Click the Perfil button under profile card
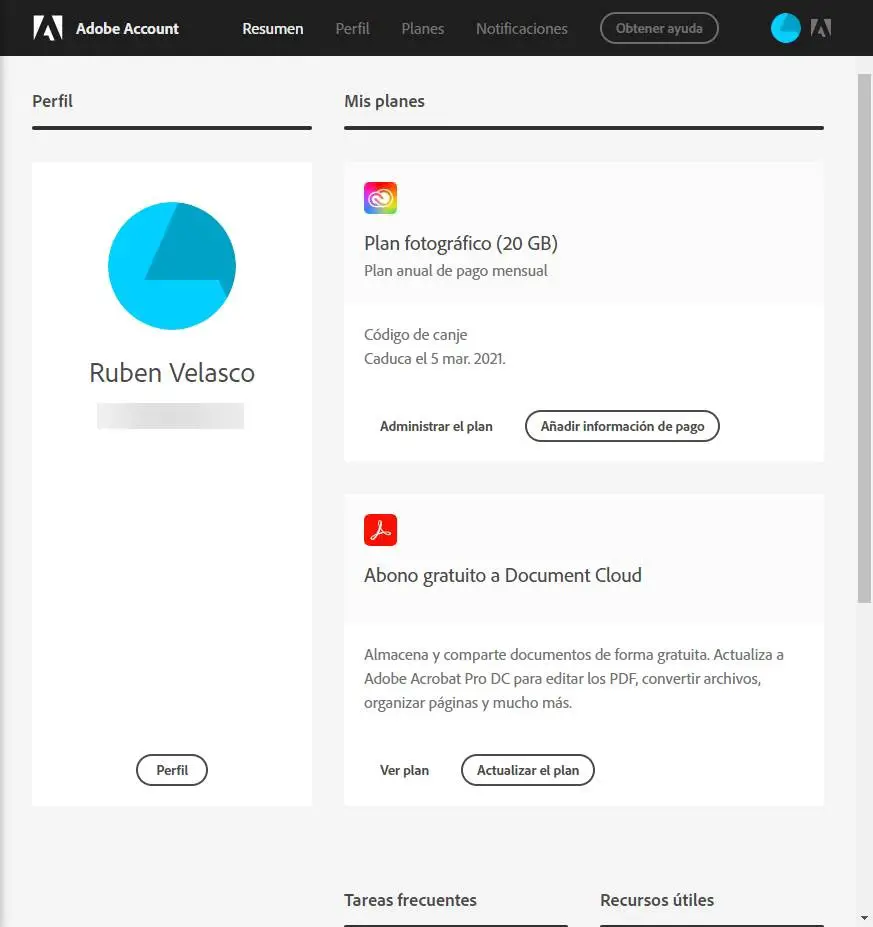The height and width of the screenshot is (927, 873). (x=172, y=770)
